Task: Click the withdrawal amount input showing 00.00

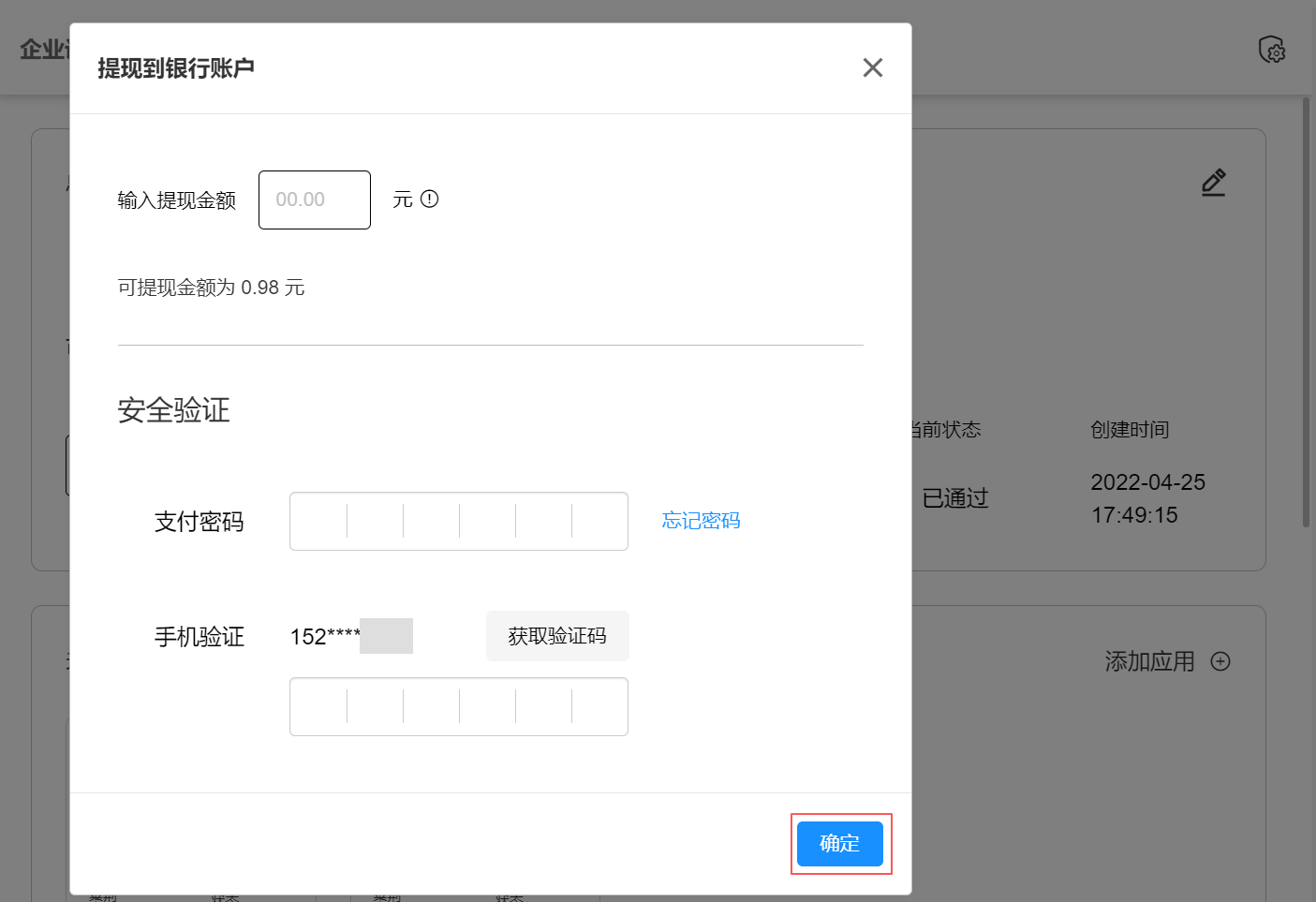Action: [x=314, y=200]
